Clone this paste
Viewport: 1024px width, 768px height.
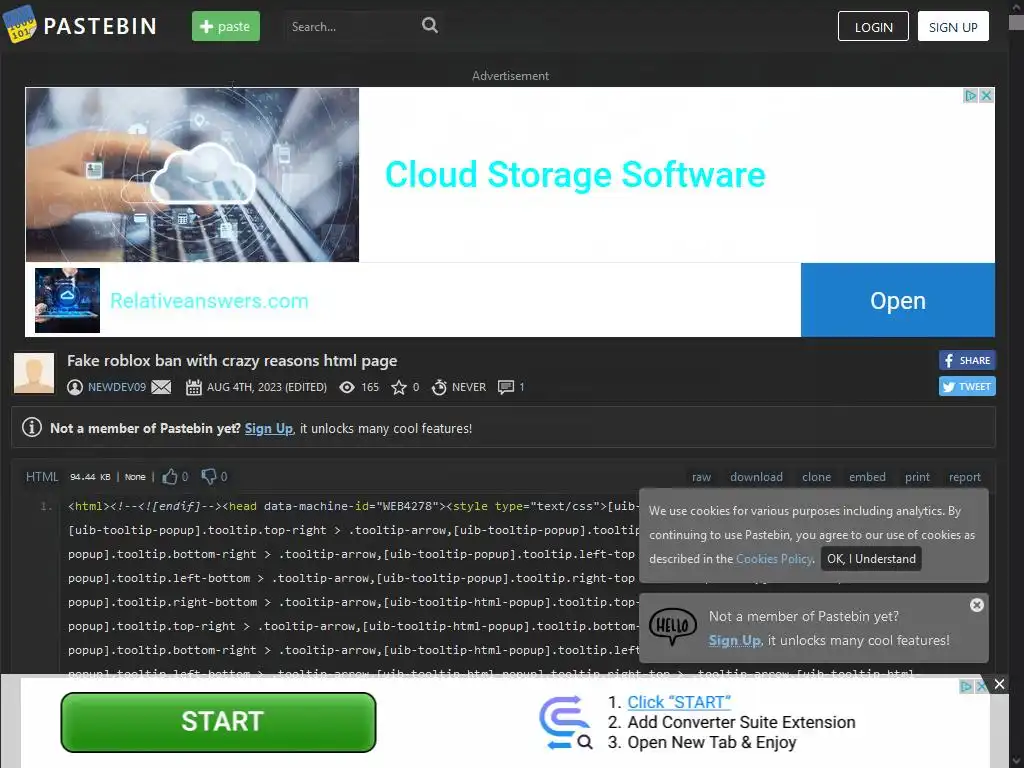tap(816, 477)
